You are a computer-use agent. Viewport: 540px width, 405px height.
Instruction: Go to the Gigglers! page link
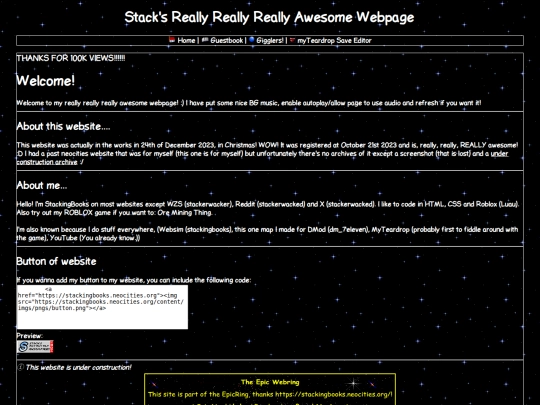270,41
